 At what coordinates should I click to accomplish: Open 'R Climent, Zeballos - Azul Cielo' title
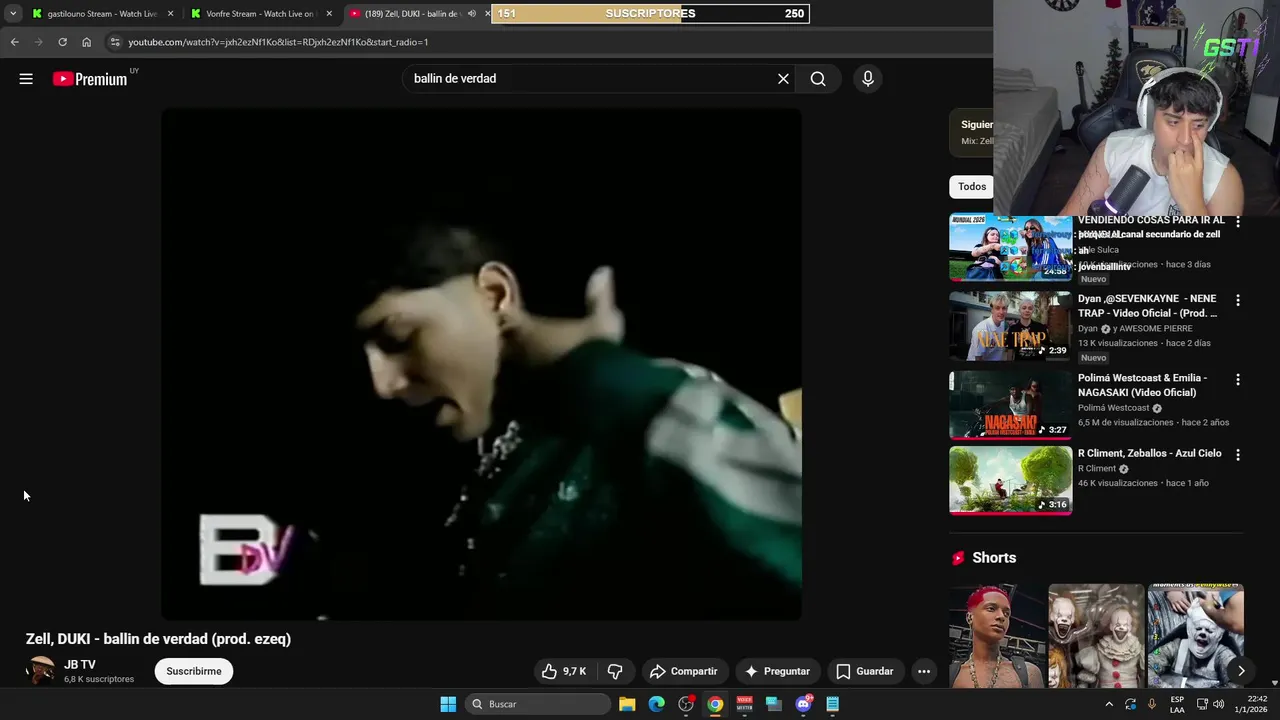tap(1150, 453)
